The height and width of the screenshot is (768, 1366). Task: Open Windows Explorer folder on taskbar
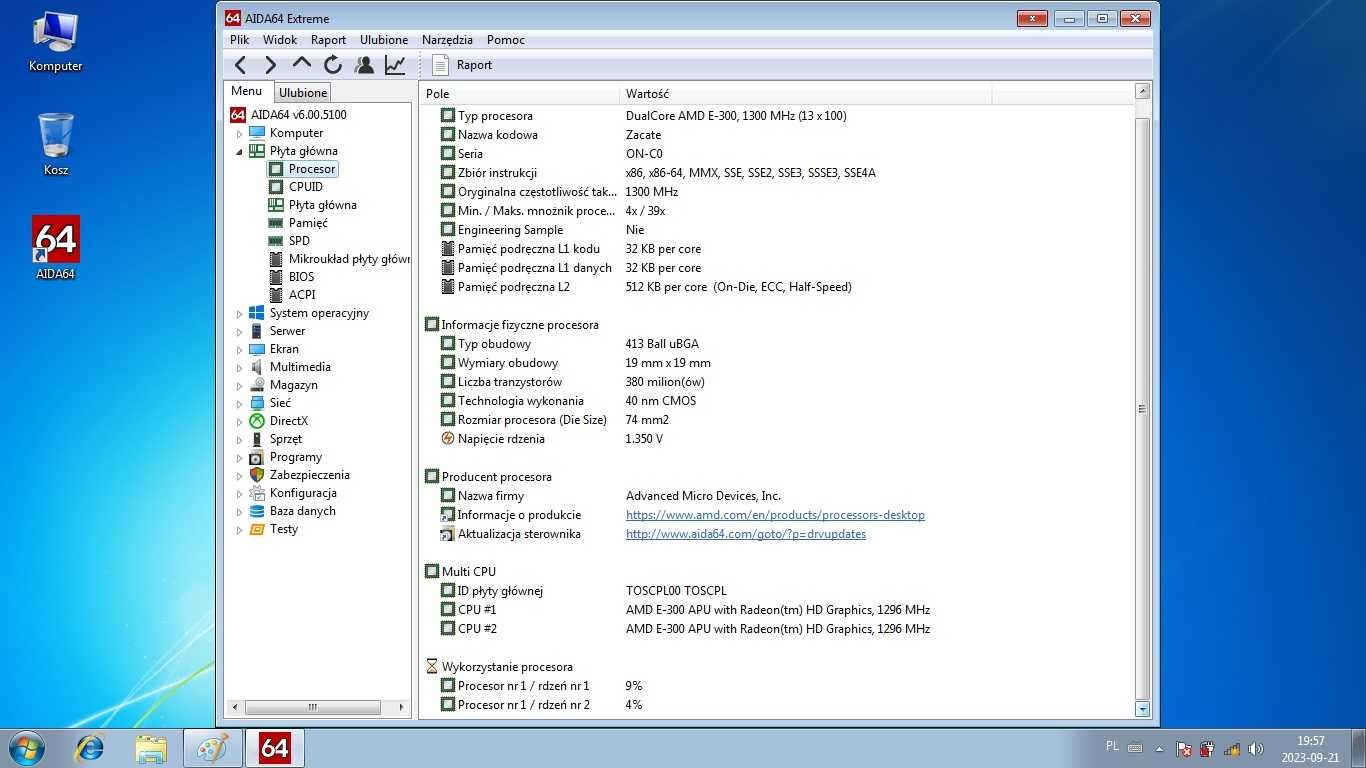pyautogui.click(x=152, y=747)
